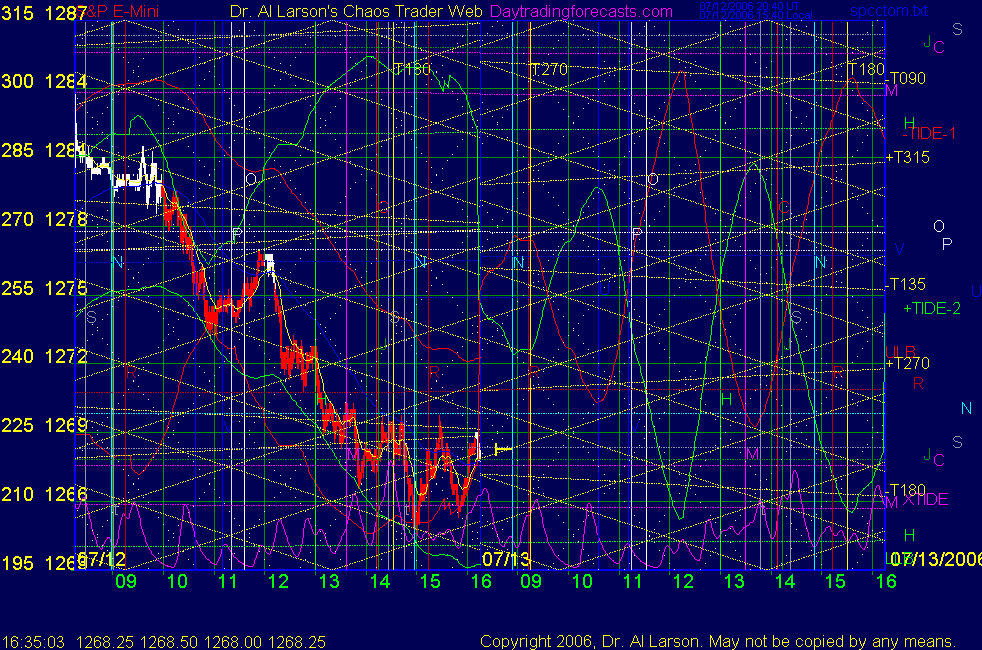Click the "255 1275" price scale label
The height and width of the screenshot is (650, 982).
(44, 288)
